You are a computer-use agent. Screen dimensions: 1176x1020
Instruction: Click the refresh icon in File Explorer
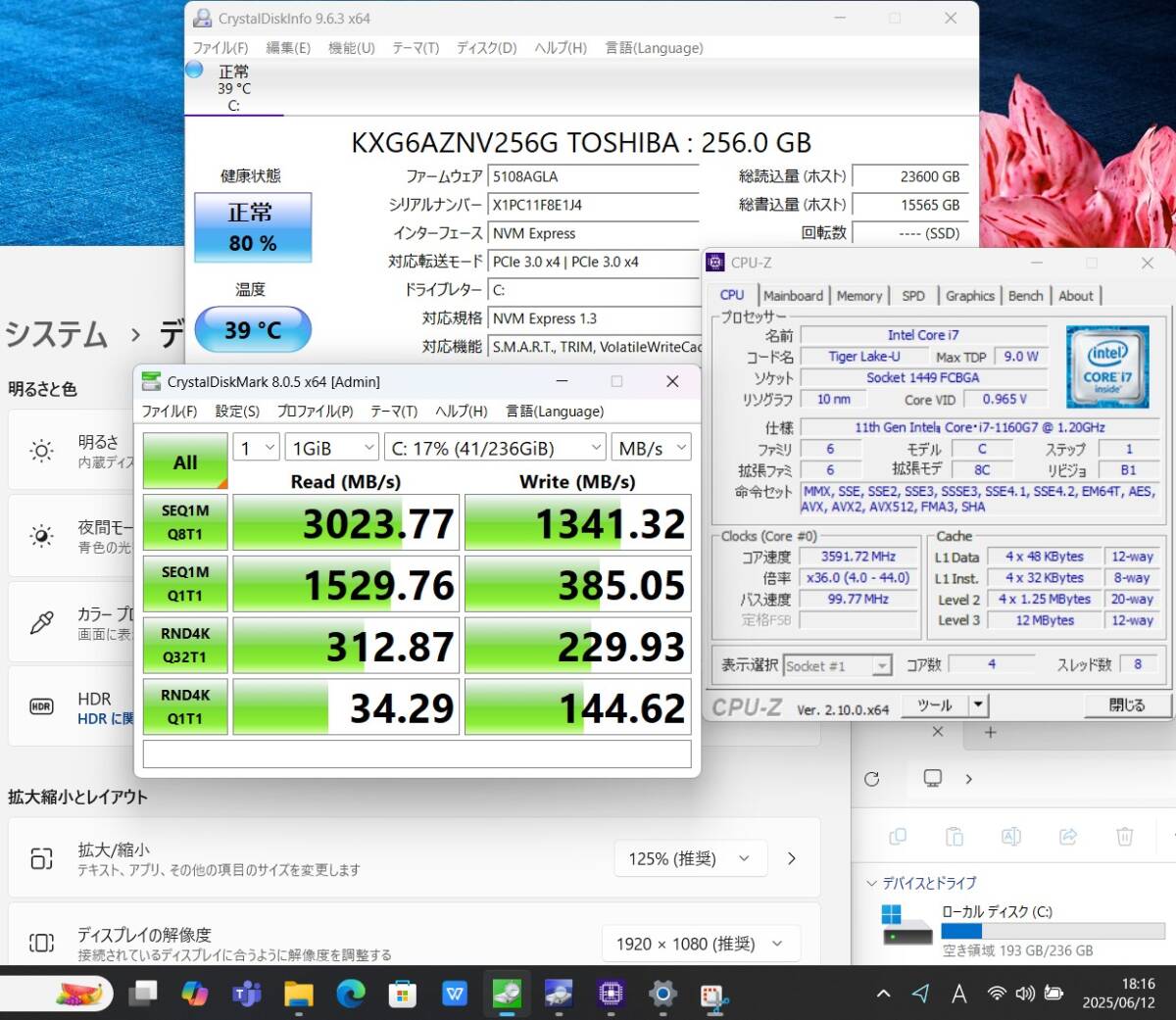point(871,779)
